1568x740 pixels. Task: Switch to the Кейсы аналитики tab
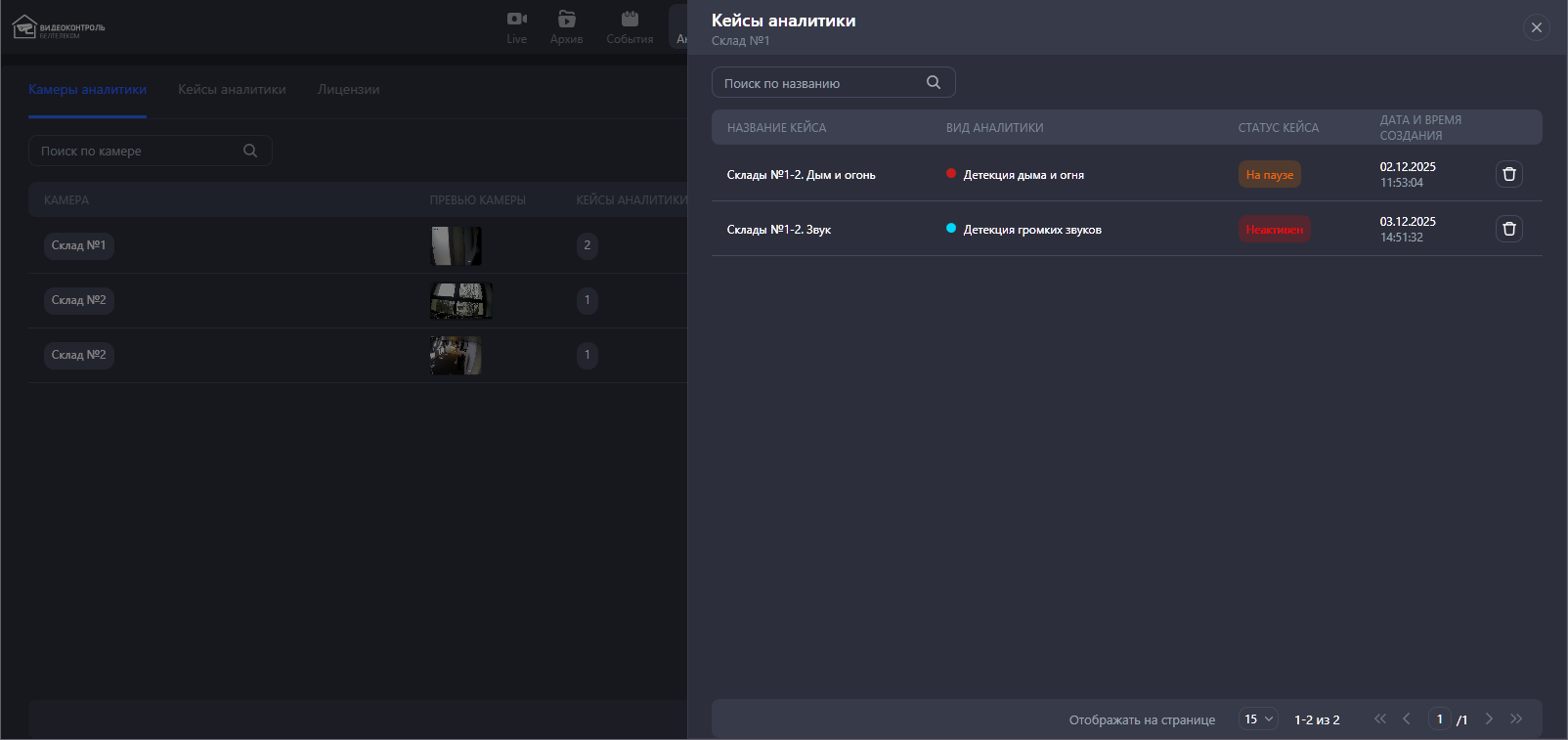(232, 90)
